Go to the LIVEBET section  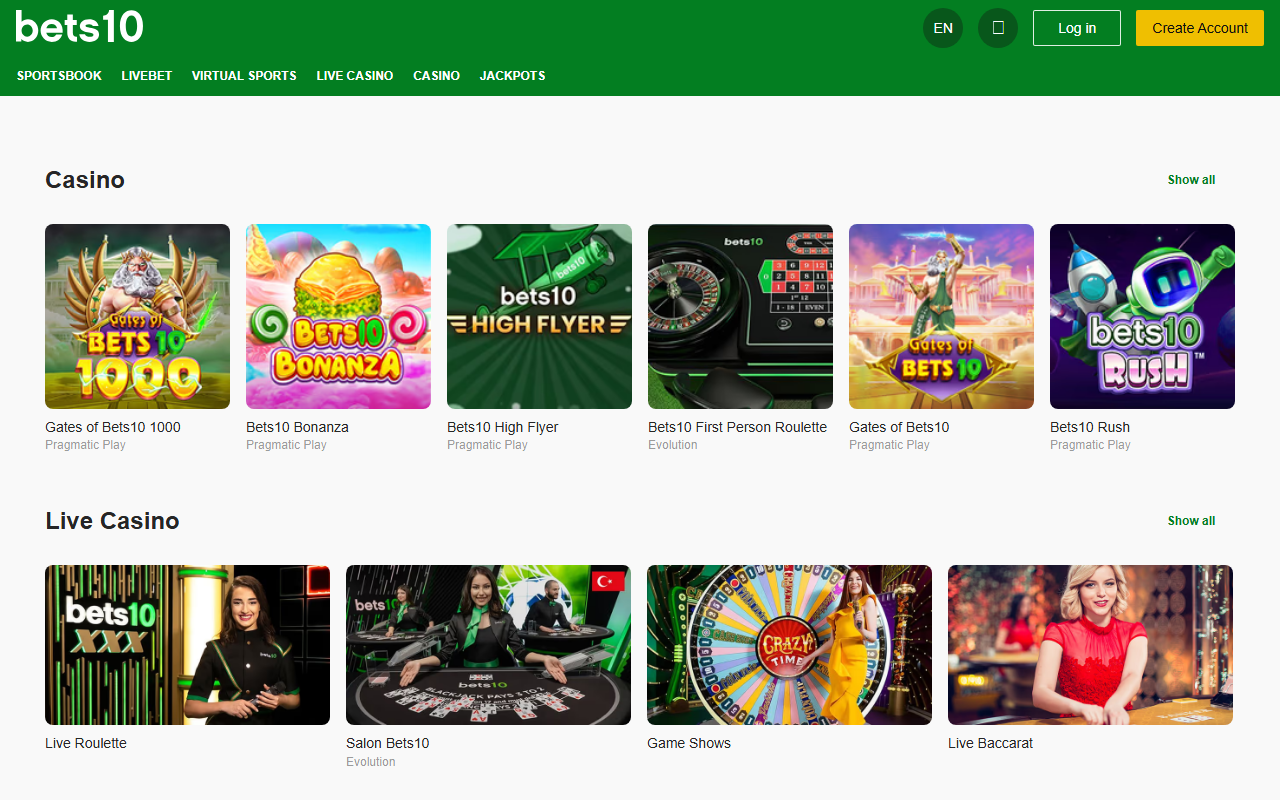point(147,76)
